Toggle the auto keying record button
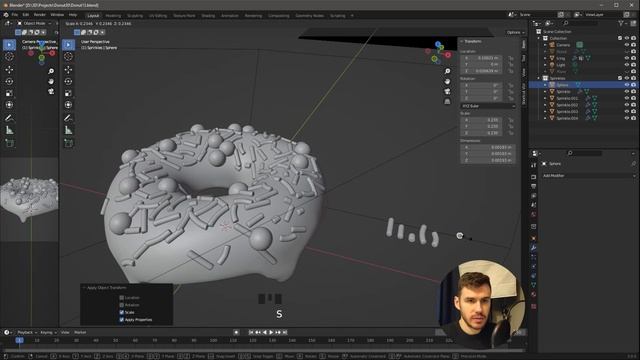Viewport: 640px width, 360px height. (236, 332)
